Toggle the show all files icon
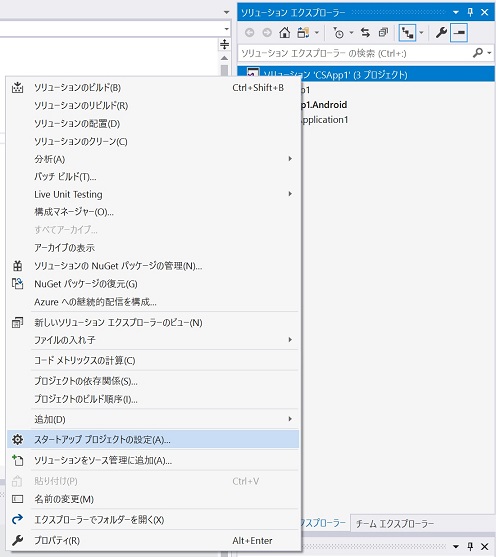Image resolution: width=496 pixels, height=557 pixels. (407, 33)
